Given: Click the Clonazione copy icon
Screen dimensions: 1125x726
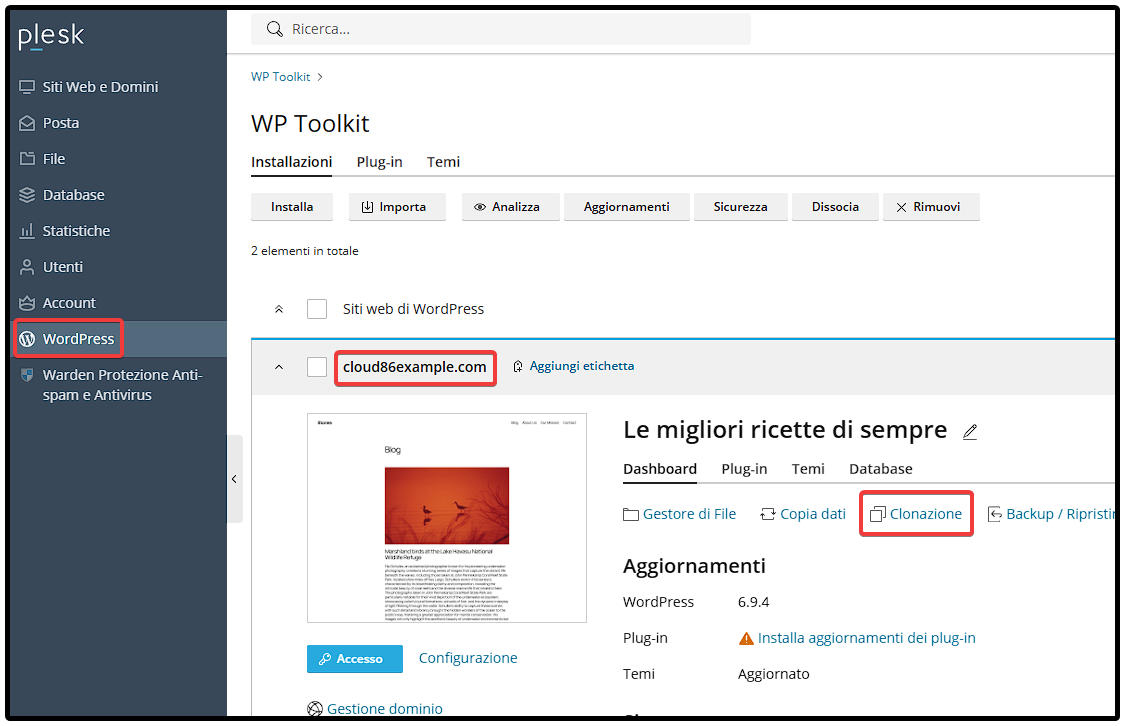Looking at the screenshot, I should click(877, 514).
